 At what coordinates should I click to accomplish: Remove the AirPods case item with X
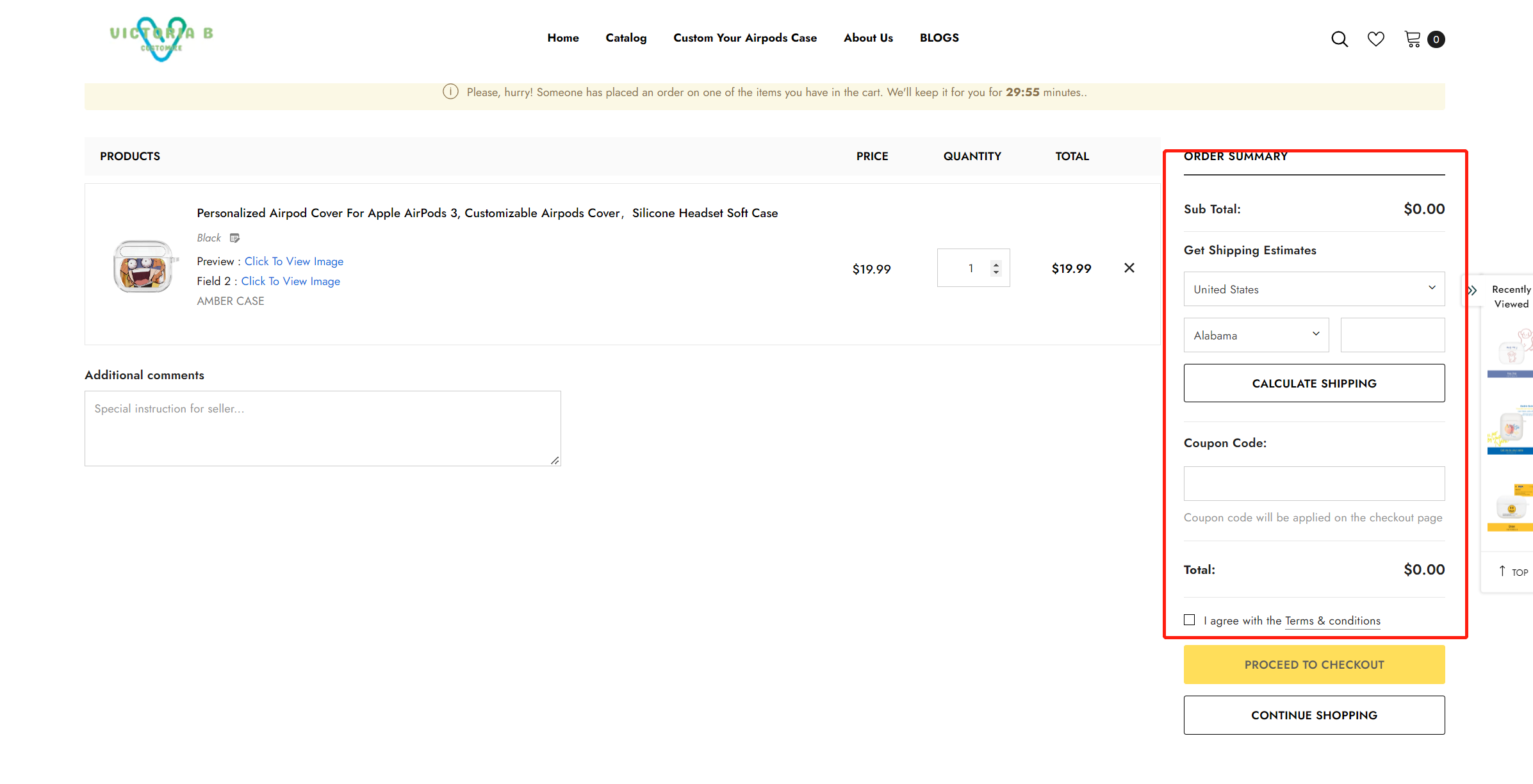tap(1129, 268)
